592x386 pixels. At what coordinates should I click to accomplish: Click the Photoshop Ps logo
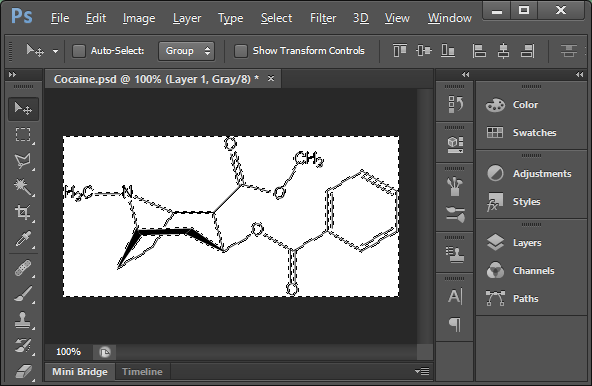point(22,16)
